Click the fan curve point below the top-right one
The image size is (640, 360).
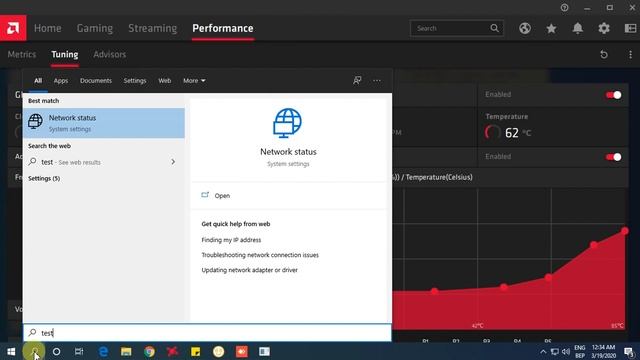594,245
